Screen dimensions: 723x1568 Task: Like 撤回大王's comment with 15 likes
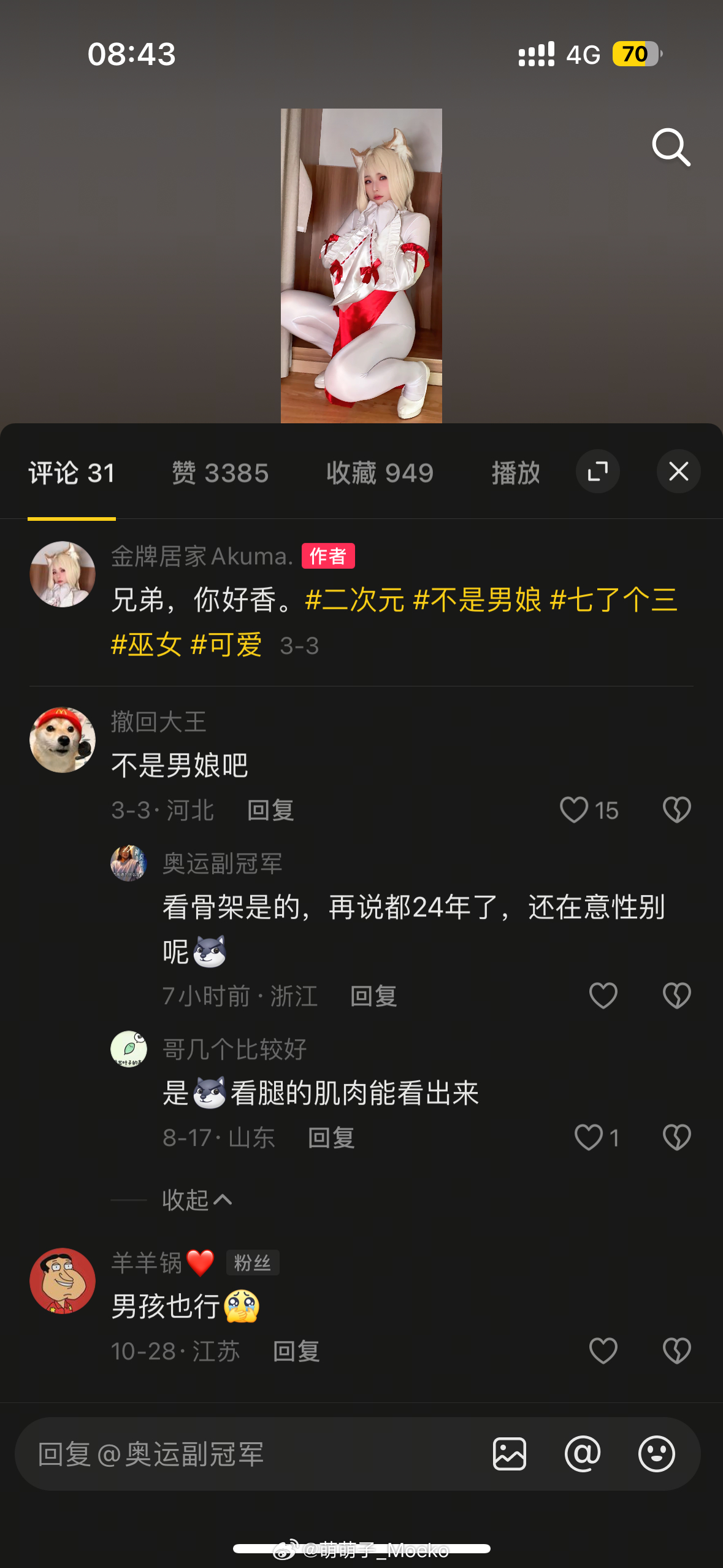(x=589, y=810)
